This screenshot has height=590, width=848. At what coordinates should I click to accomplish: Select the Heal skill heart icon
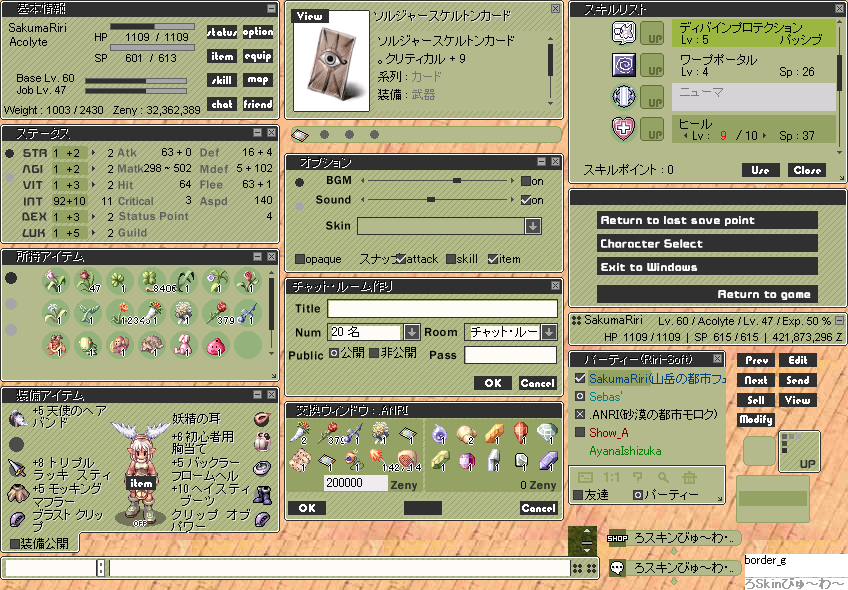624,128
